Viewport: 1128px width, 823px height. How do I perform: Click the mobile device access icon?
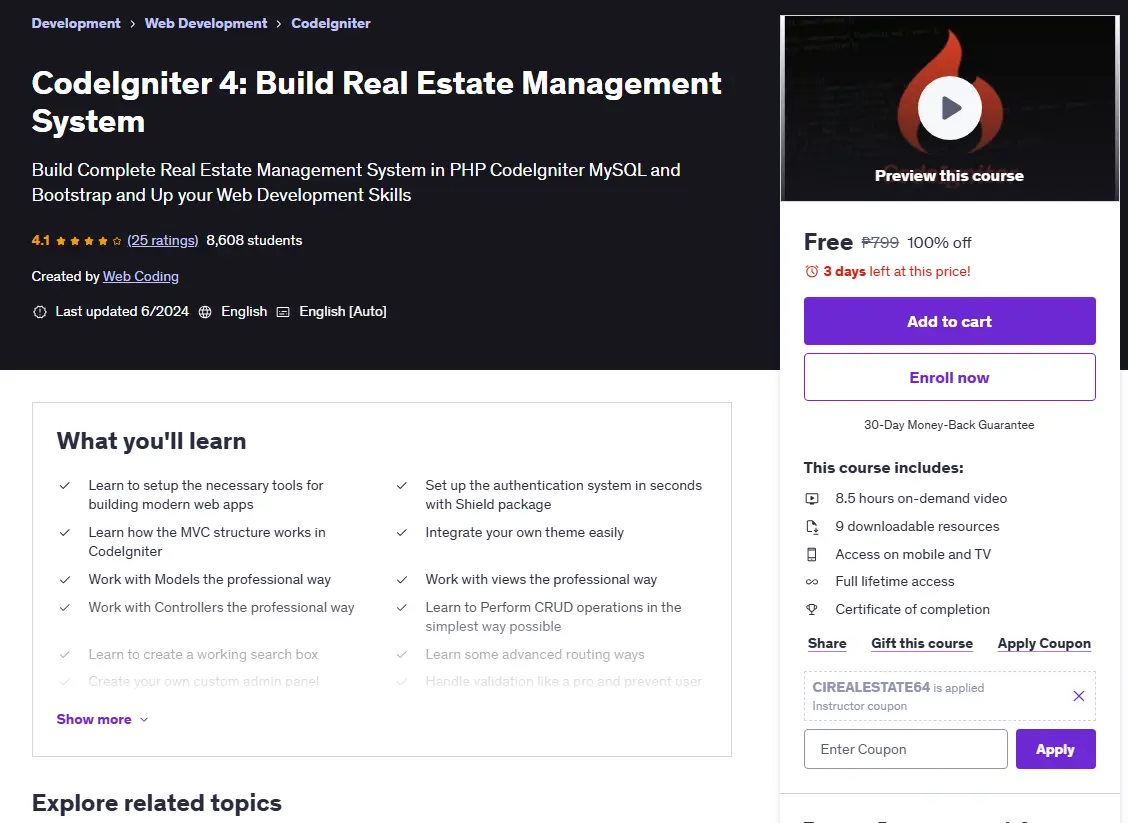tap(811, 555)
